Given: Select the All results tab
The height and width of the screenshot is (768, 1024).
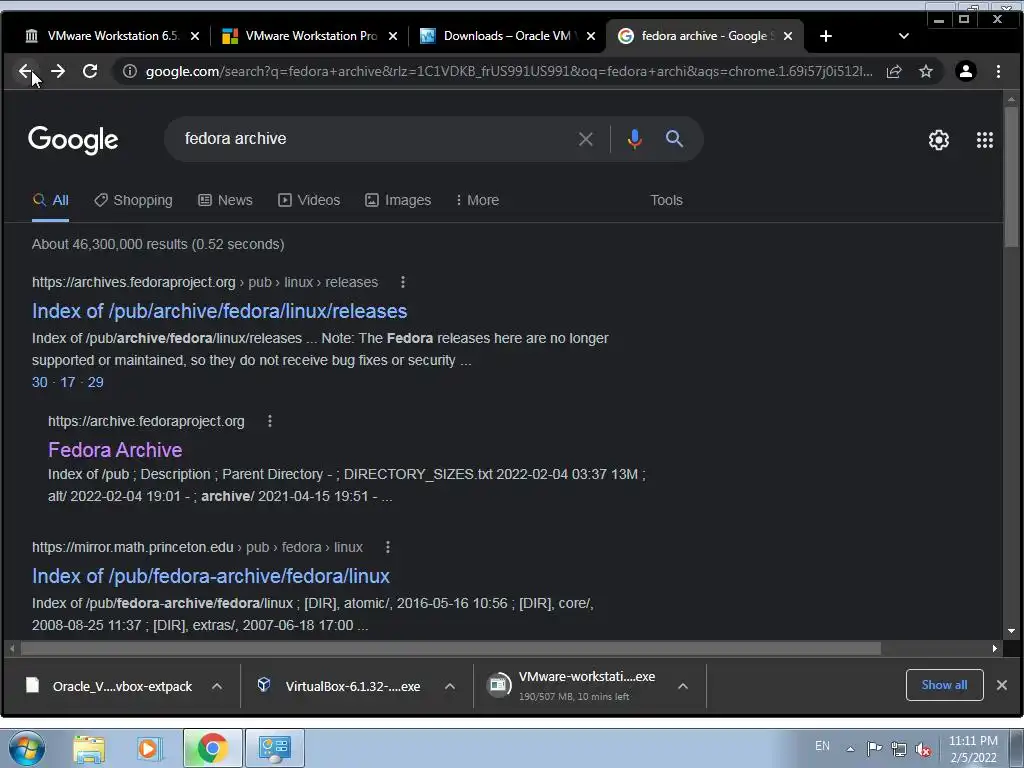Looking at the screenshot, I should (50, 200).
